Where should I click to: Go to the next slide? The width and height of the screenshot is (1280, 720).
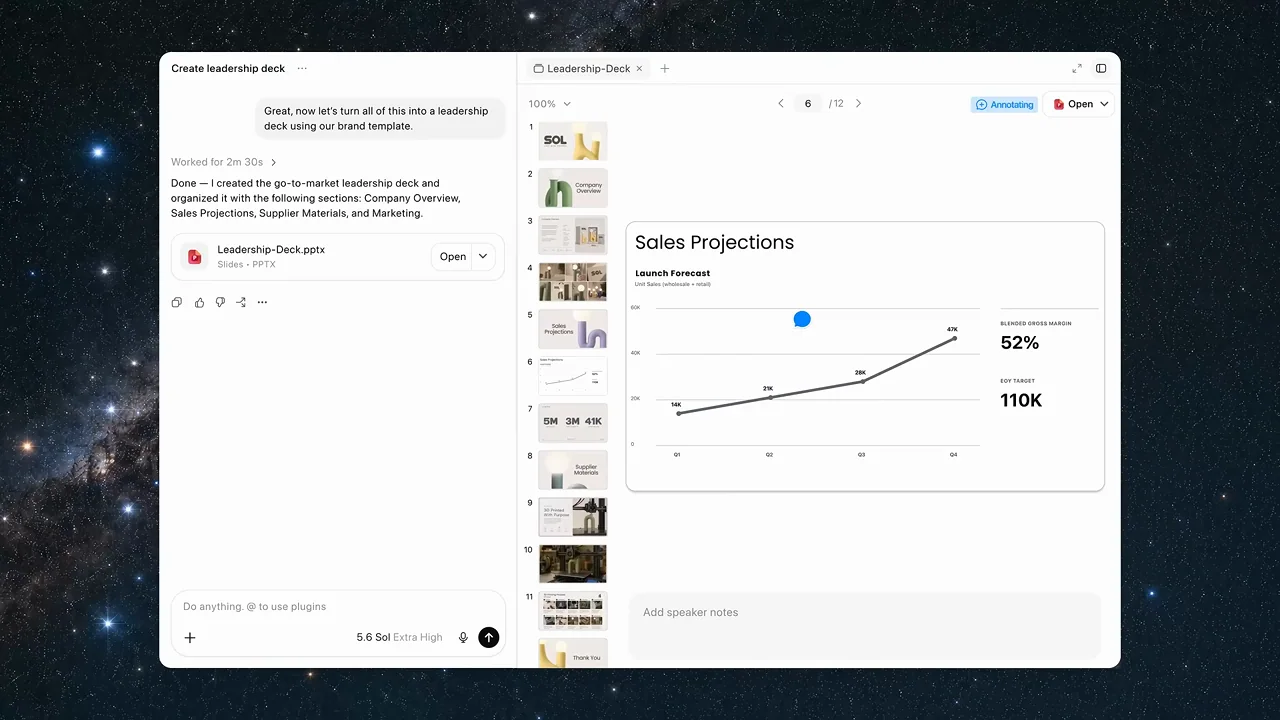(858, 104)
